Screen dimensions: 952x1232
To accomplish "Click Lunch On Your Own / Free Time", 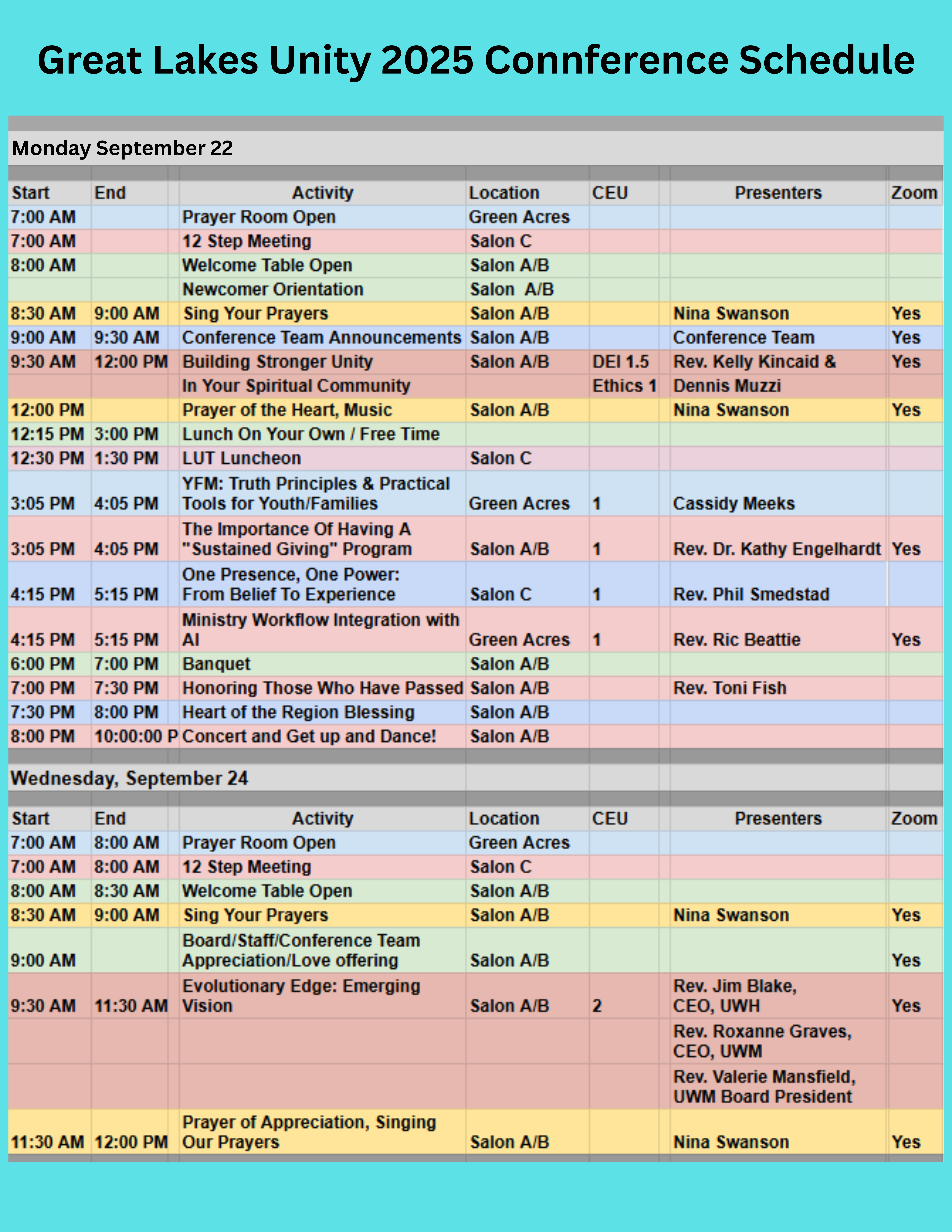I will click(x=311, y=434).
